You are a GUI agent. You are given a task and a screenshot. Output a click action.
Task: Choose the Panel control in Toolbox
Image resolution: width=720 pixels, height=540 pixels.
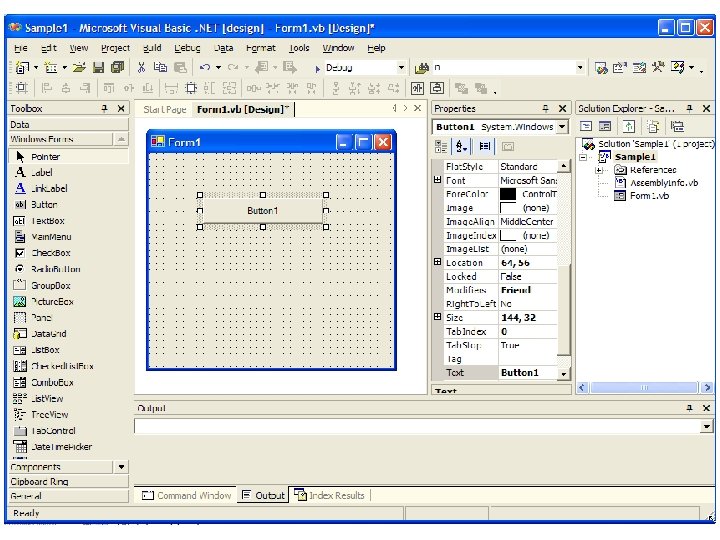click(68, 318)
